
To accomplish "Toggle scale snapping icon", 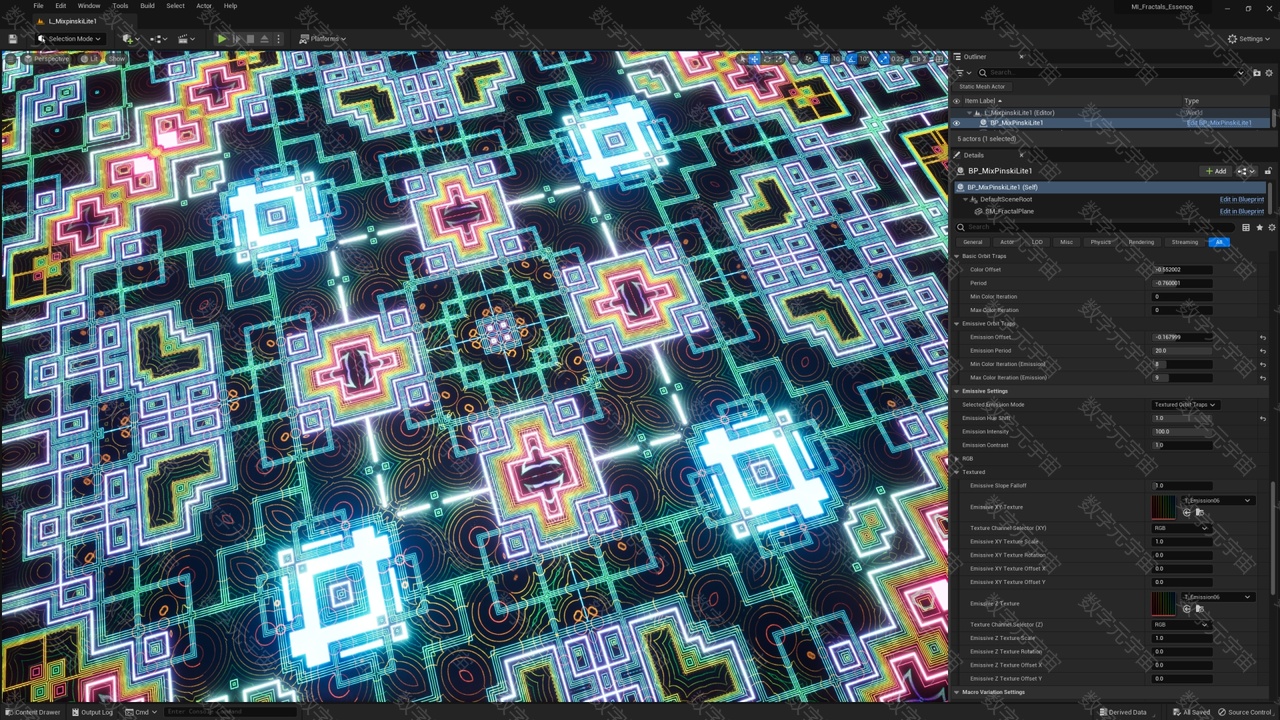I will pyautogui.click(x=883, y=59).
